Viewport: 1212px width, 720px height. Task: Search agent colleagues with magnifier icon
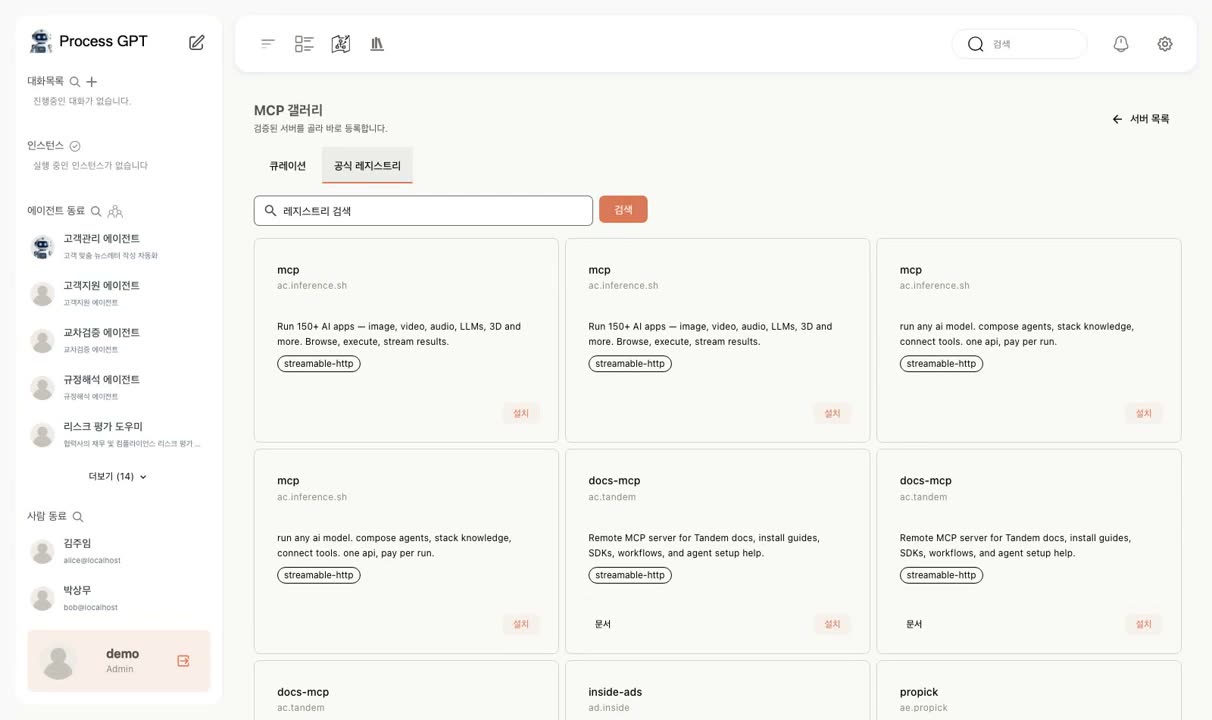tap(96, 211)
